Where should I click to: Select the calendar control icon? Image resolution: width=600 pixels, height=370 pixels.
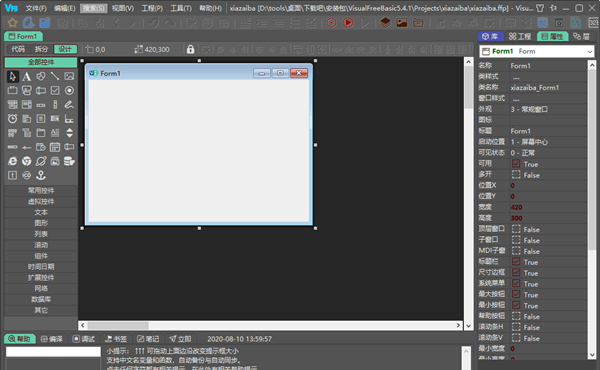click(x=55, y=147)
